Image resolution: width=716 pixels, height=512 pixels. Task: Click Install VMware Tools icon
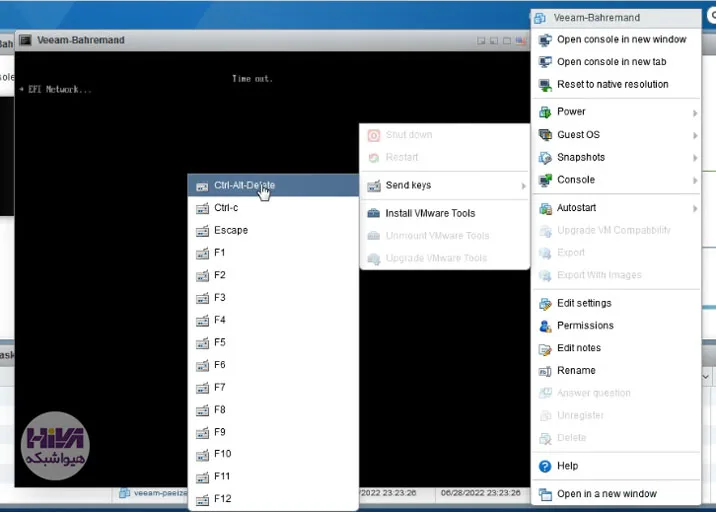[x=374, y=213]
